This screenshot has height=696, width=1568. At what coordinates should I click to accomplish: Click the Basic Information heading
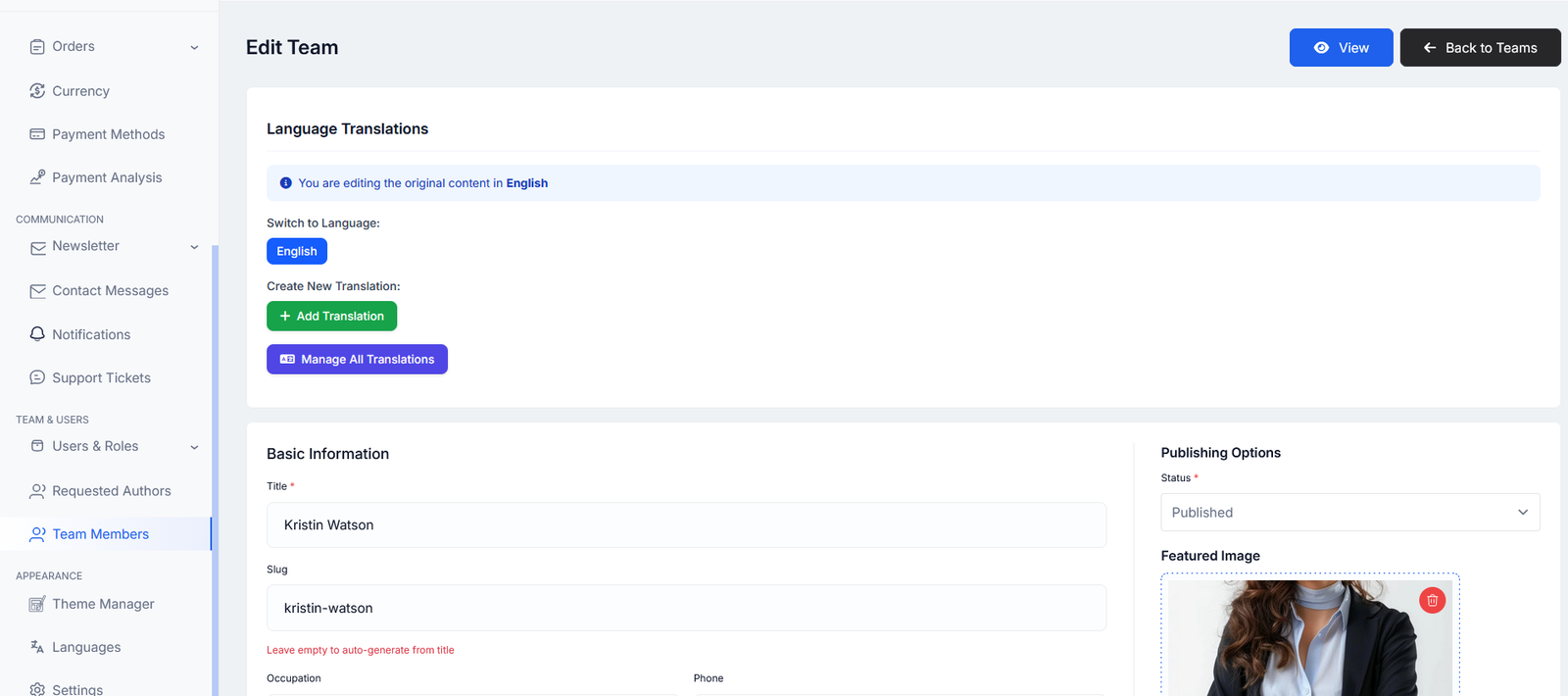coord(327,454)
